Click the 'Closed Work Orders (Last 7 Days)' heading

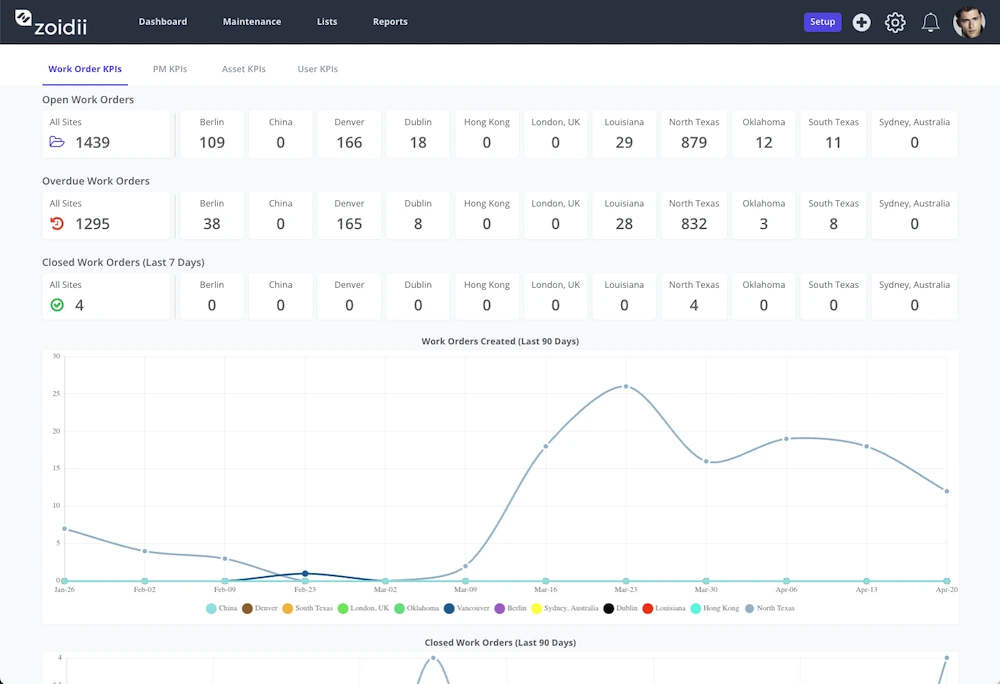[123, 263]
